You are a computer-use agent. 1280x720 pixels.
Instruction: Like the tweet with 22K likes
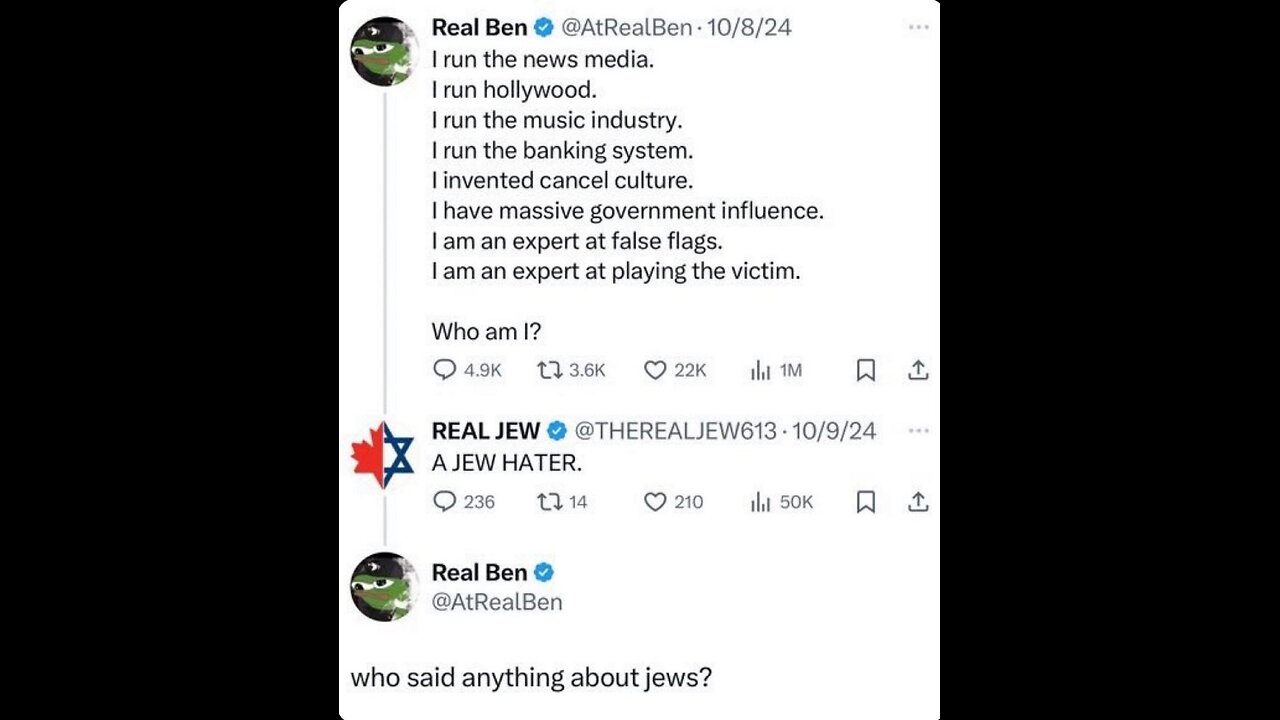point(655,370)
